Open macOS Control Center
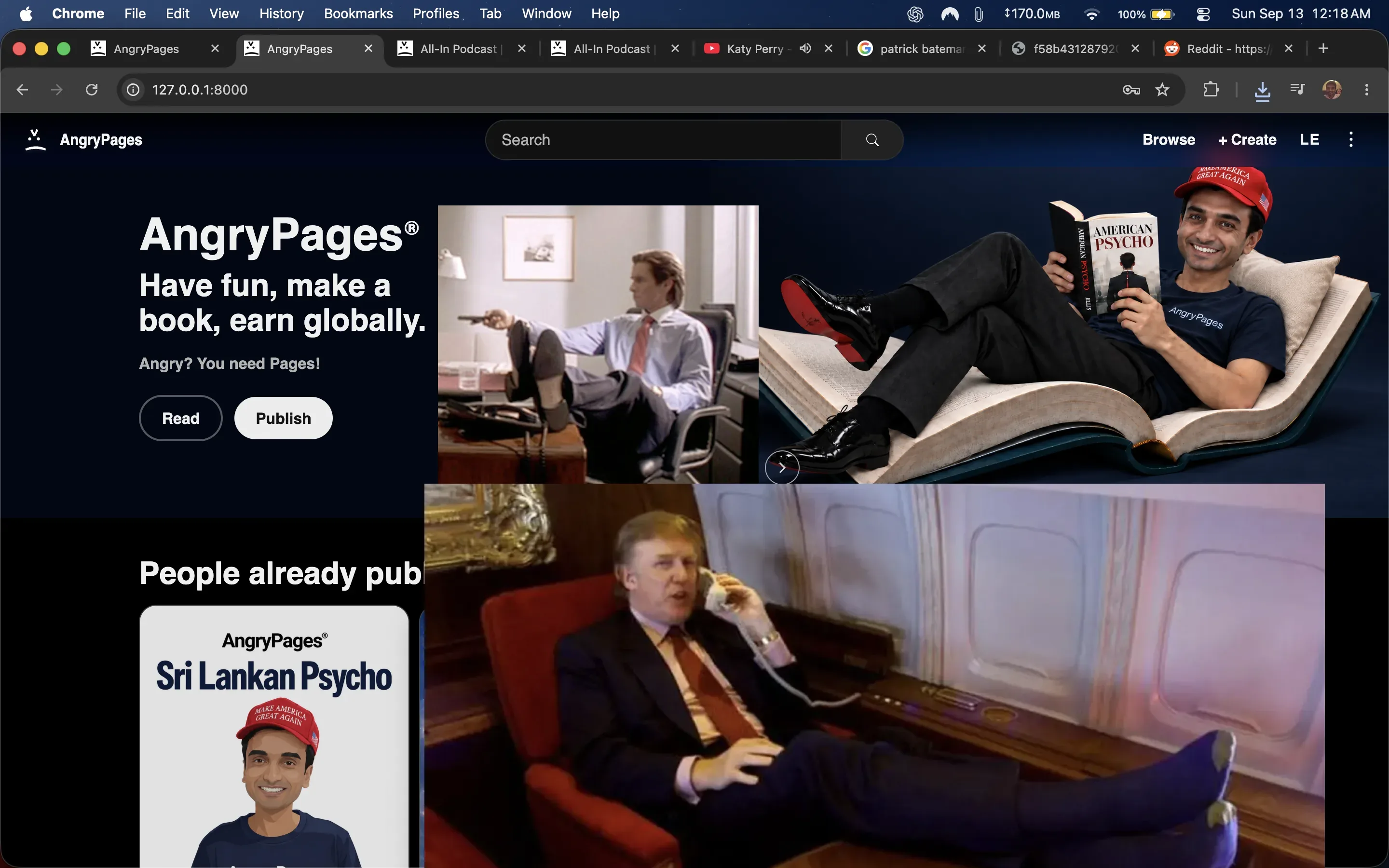This screenshot has width=1389, height=868. (x=1203, y=14)
